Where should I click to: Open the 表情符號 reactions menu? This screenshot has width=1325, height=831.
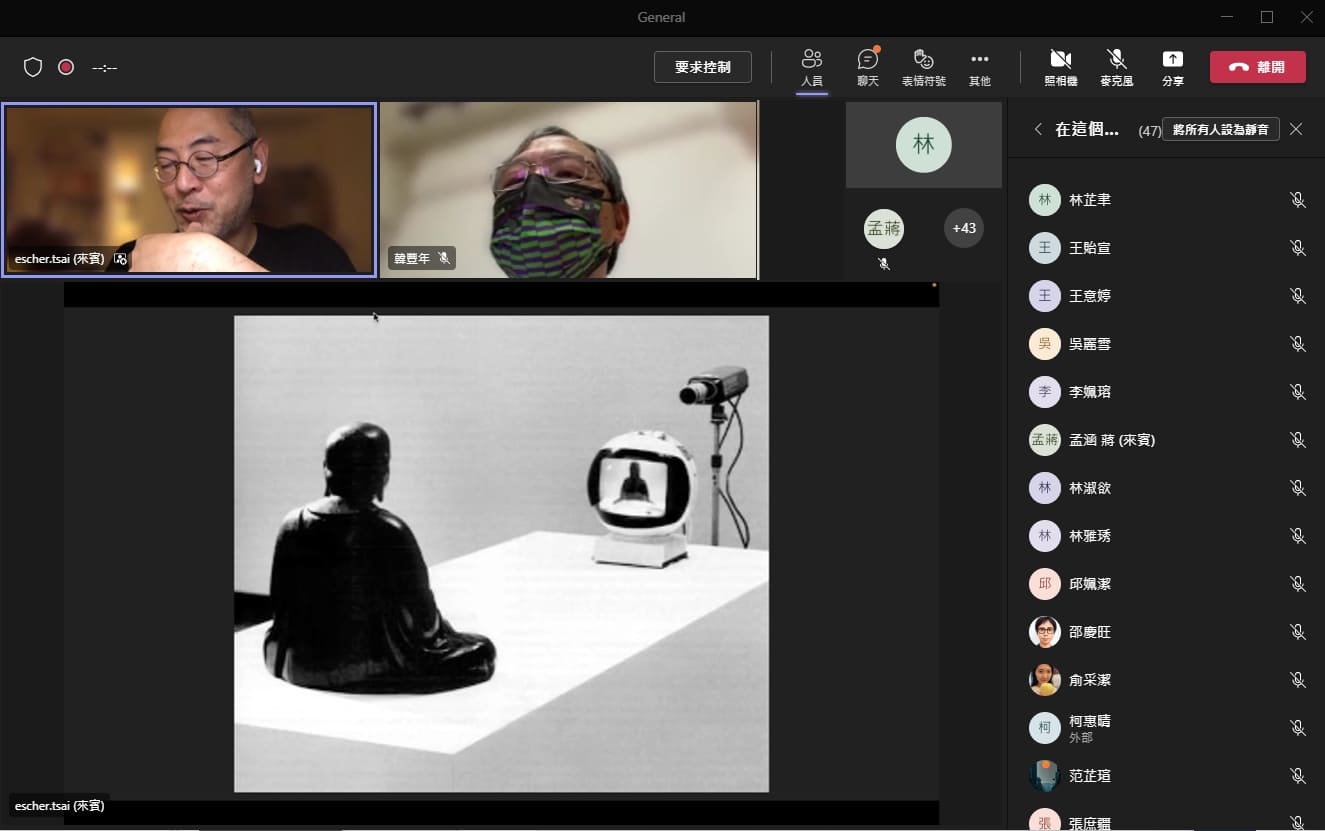click(x=923, y=66)
